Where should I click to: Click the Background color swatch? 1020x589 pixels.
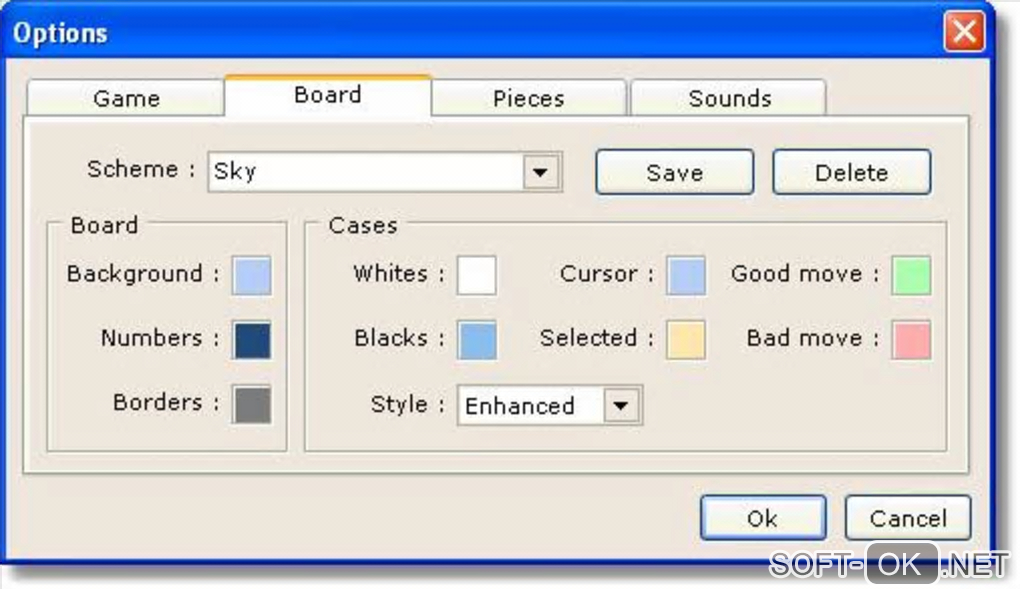(x=252, y=275)
